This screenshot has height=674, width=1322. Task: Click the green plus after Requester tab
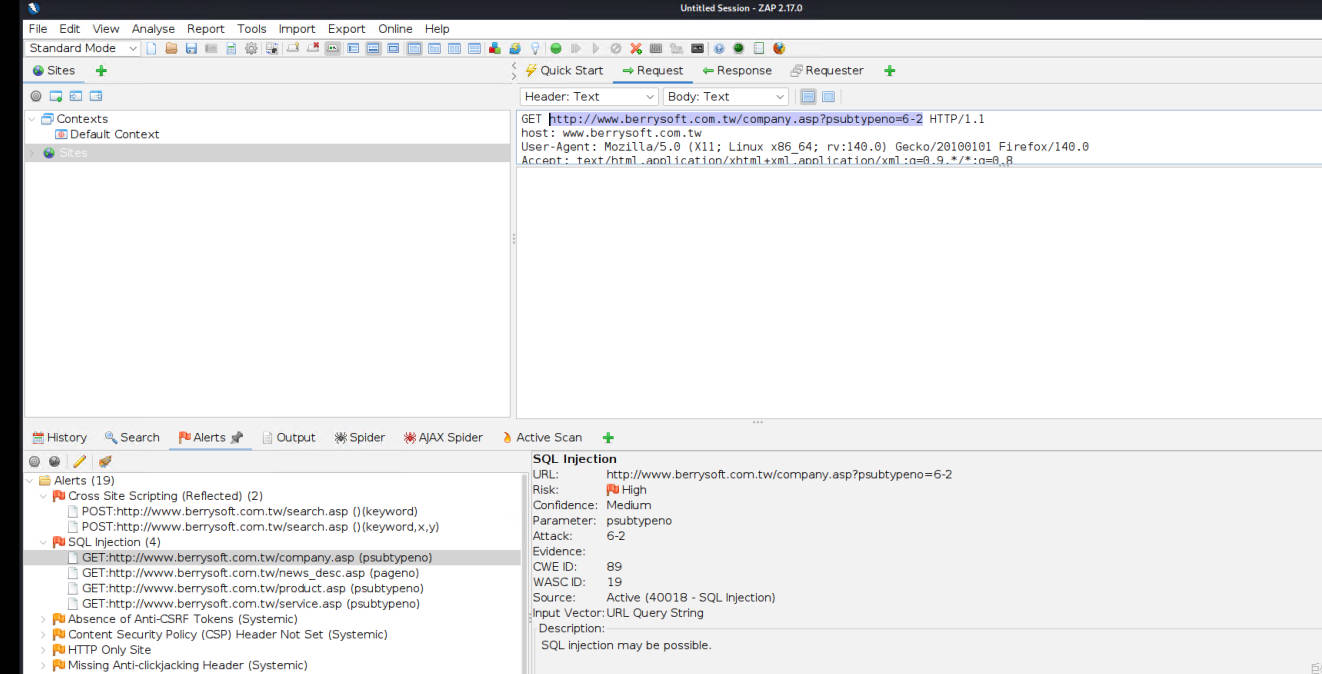[x=890, y=71]
